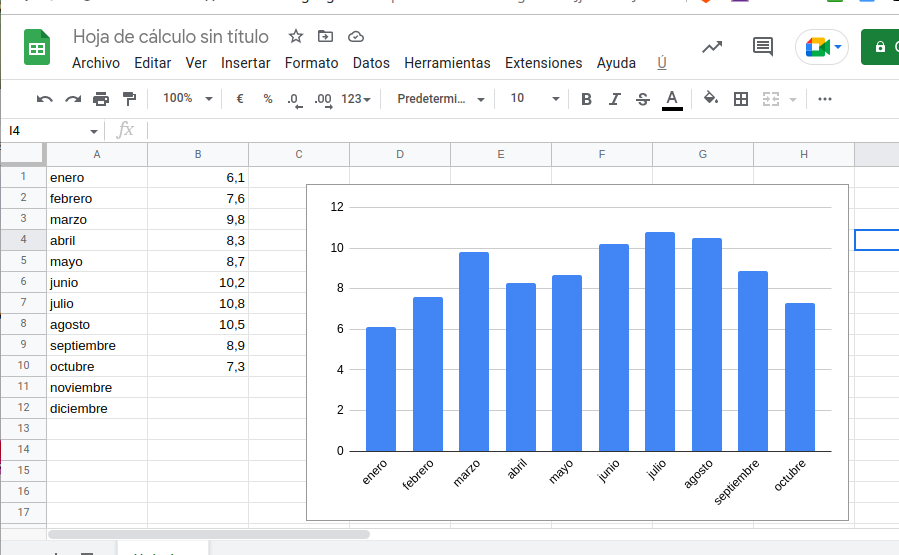Select cell containing 'noviembre'
The image size is (899, 555).
[x=97, y=388]
